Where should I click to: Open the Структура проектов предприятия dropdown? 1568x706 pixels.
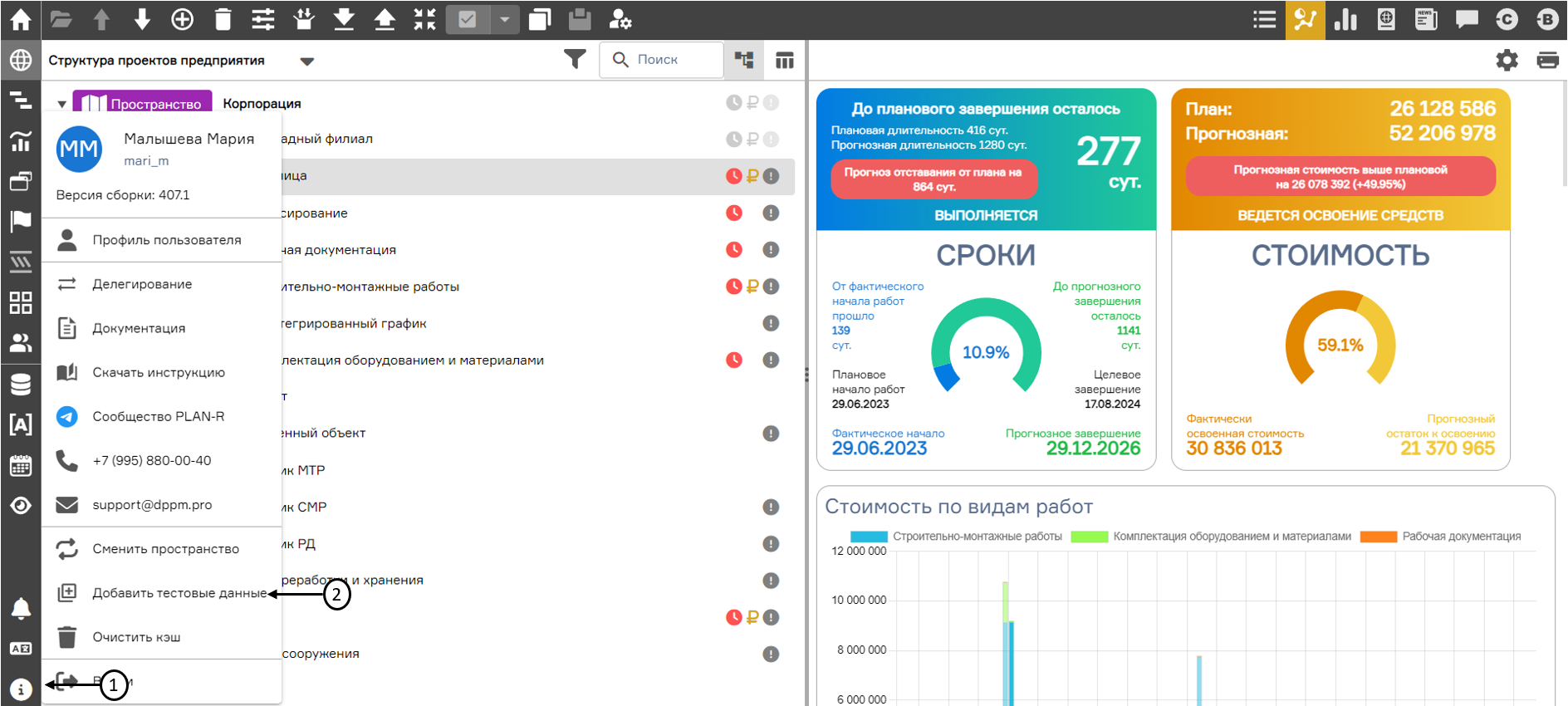306,61
